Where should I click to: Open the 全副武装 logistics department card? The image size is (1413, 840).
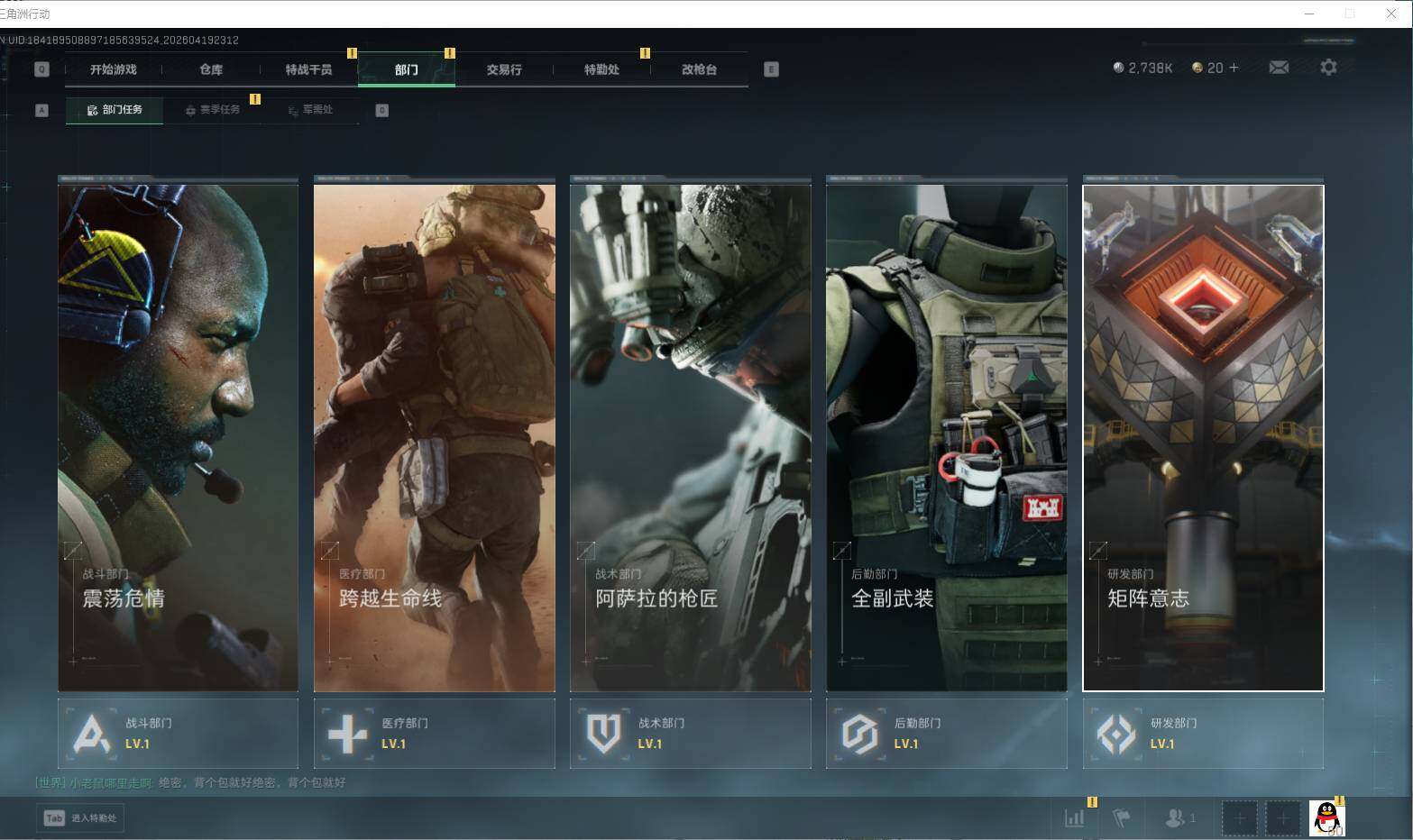tap(947, 438)
